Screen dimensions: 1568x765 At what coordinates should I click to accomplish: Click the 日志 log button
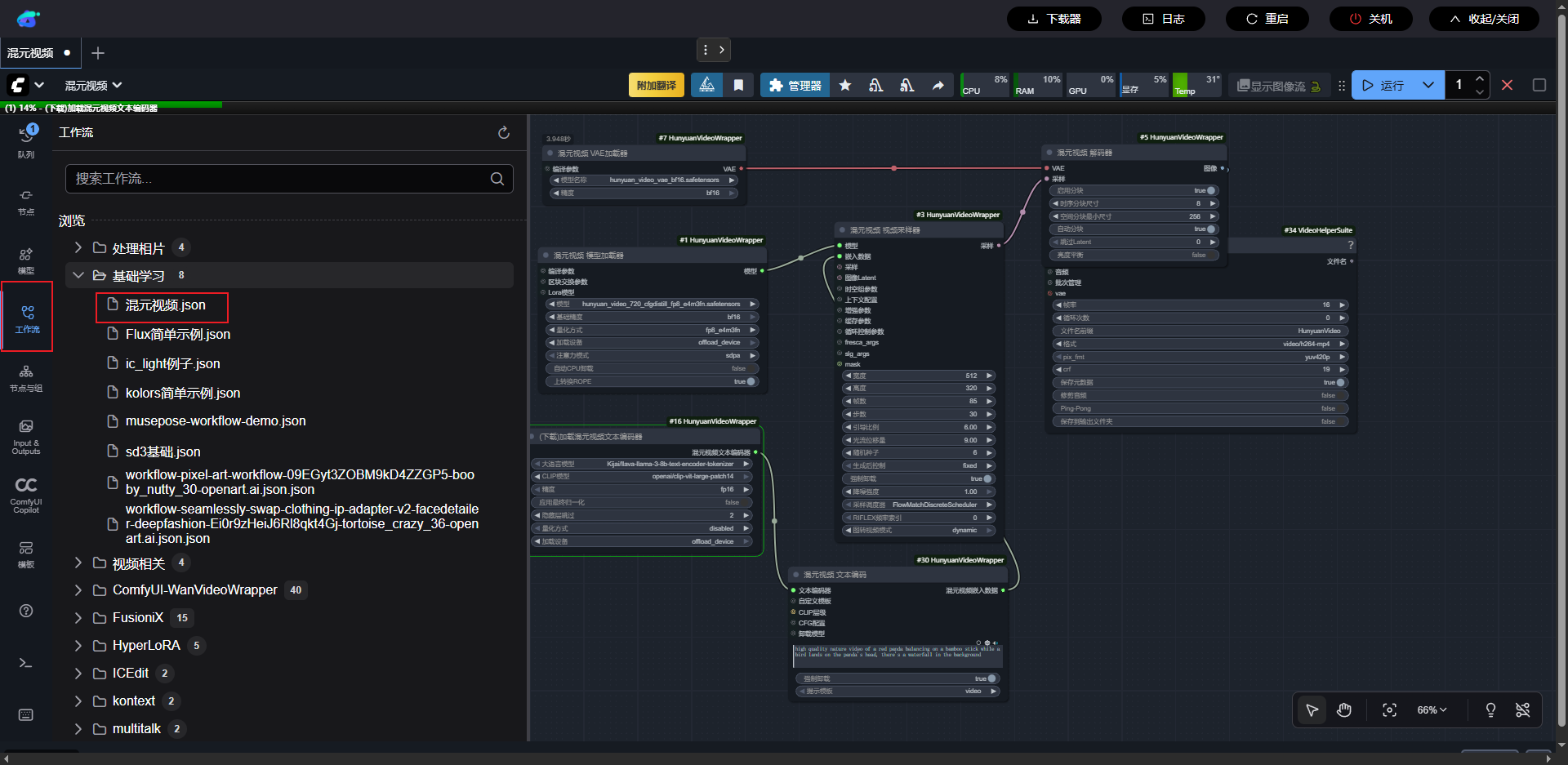[1163, 19]
